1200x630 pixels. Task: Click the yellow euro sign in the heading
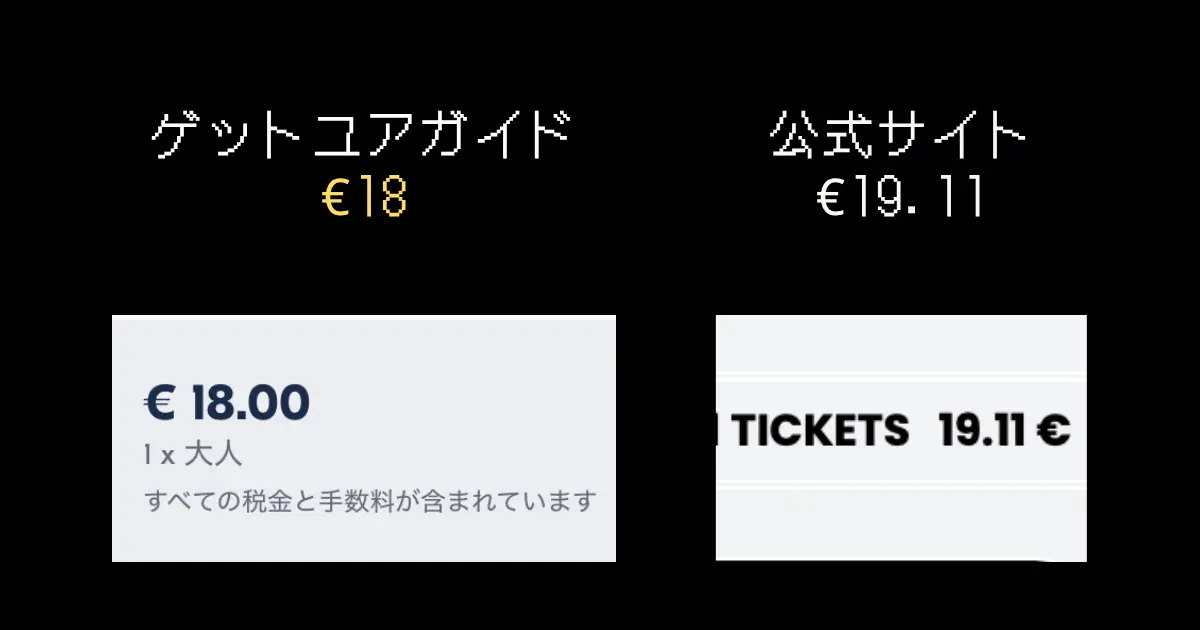coord(334,200)
